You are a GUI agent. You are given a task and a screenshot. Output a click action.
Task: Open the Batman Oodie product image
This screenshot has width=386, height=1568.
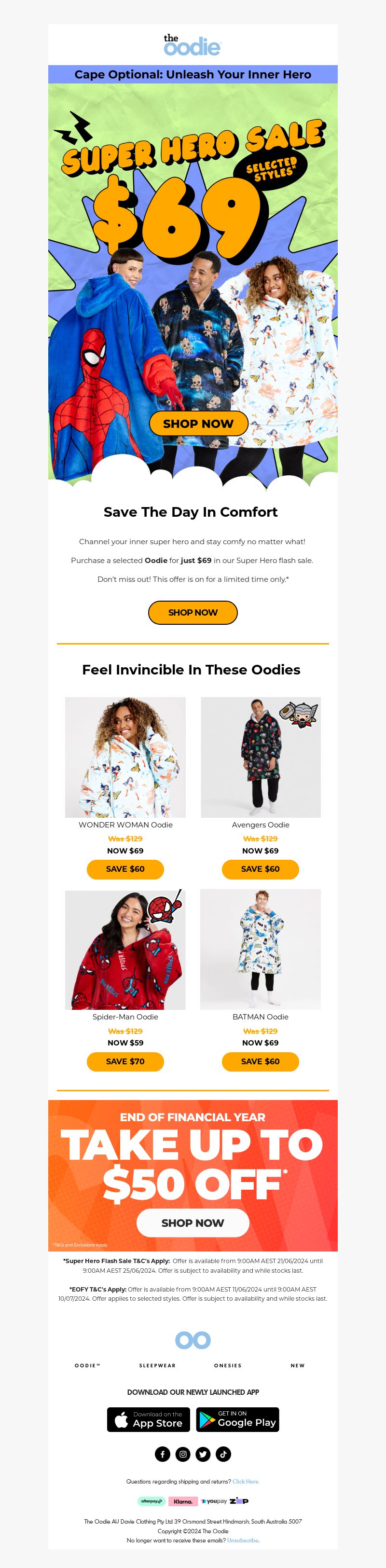click(x=261, y=949)
